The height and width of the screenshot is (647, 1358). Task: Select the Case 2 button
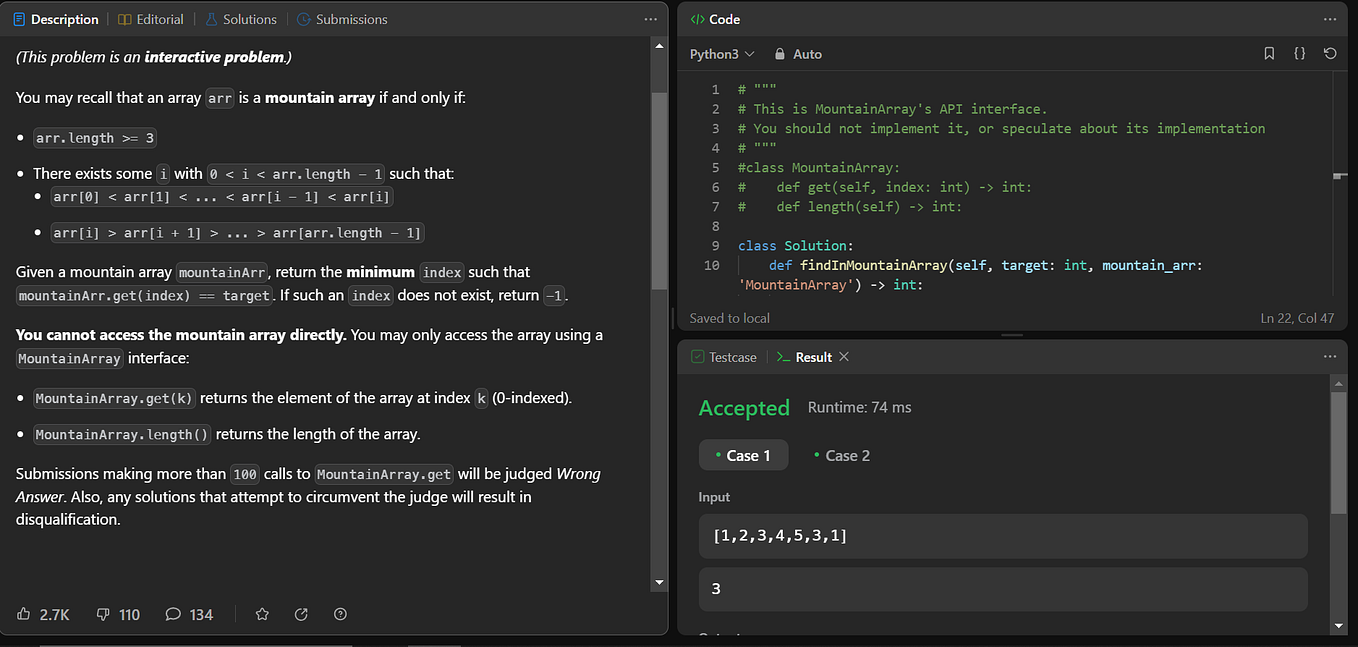tap(841, 455)
